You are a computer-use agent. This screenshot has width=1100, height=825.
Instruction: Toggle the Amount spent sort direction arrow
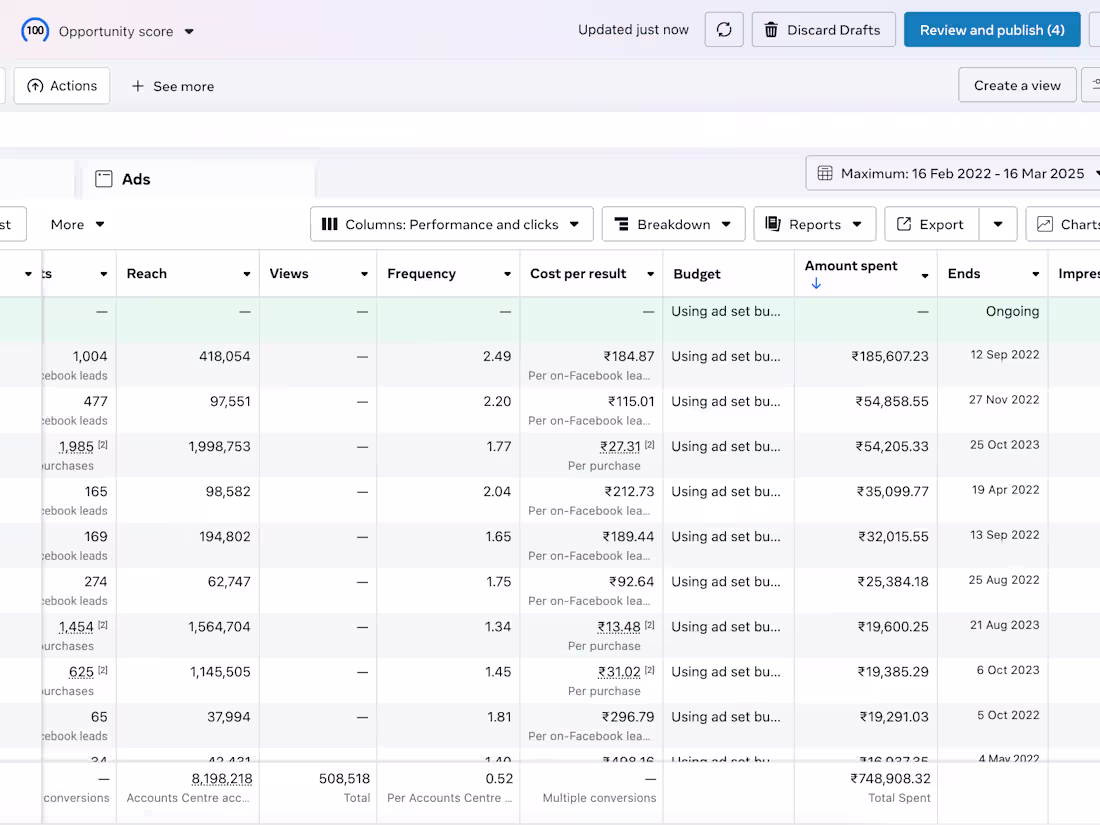[816, 282]
